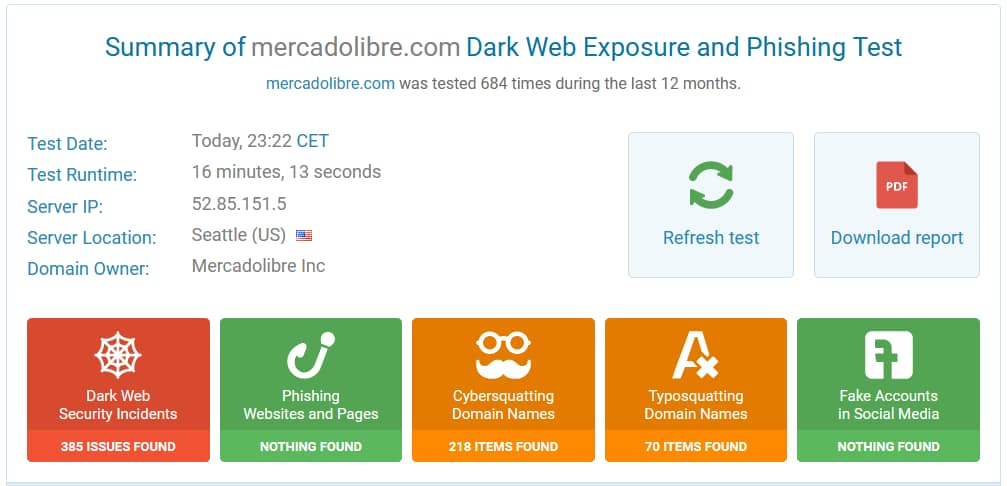Image resolution: width=1007 pixels, height=486 pixels.
Task: Click the 218 Items Found status bar
Action: click(503, 446)
